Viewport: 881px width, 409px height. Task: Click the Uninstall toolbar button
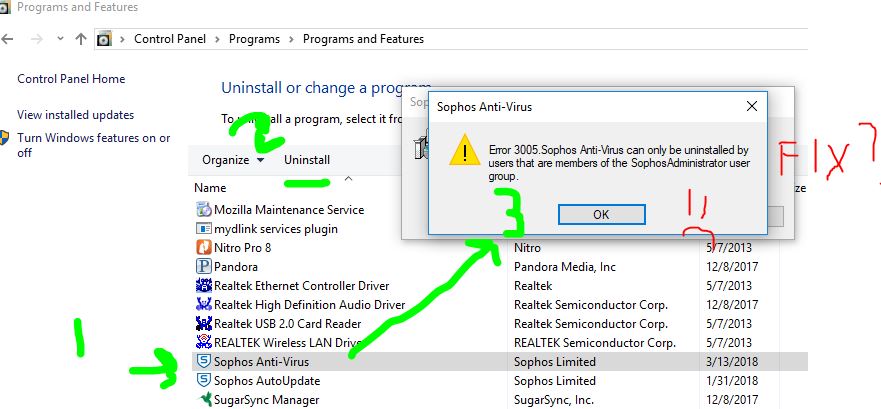click(x=307, y=160)
